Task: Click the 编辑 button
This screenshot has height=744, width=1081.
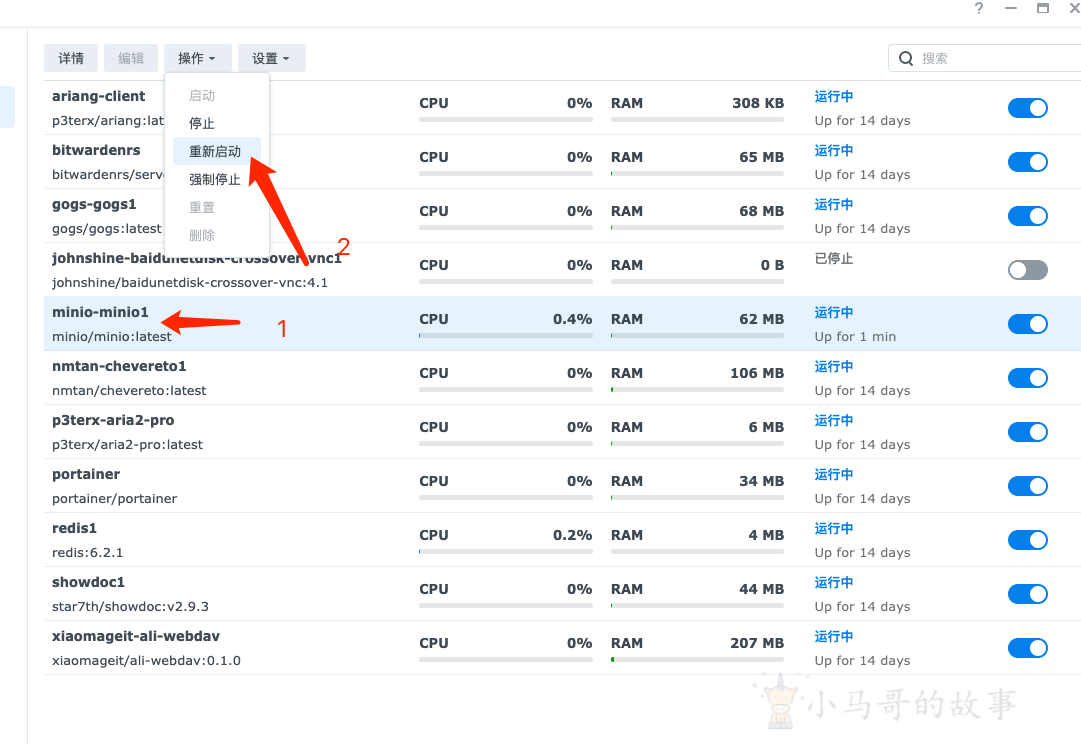Action: tap(131, 59)
